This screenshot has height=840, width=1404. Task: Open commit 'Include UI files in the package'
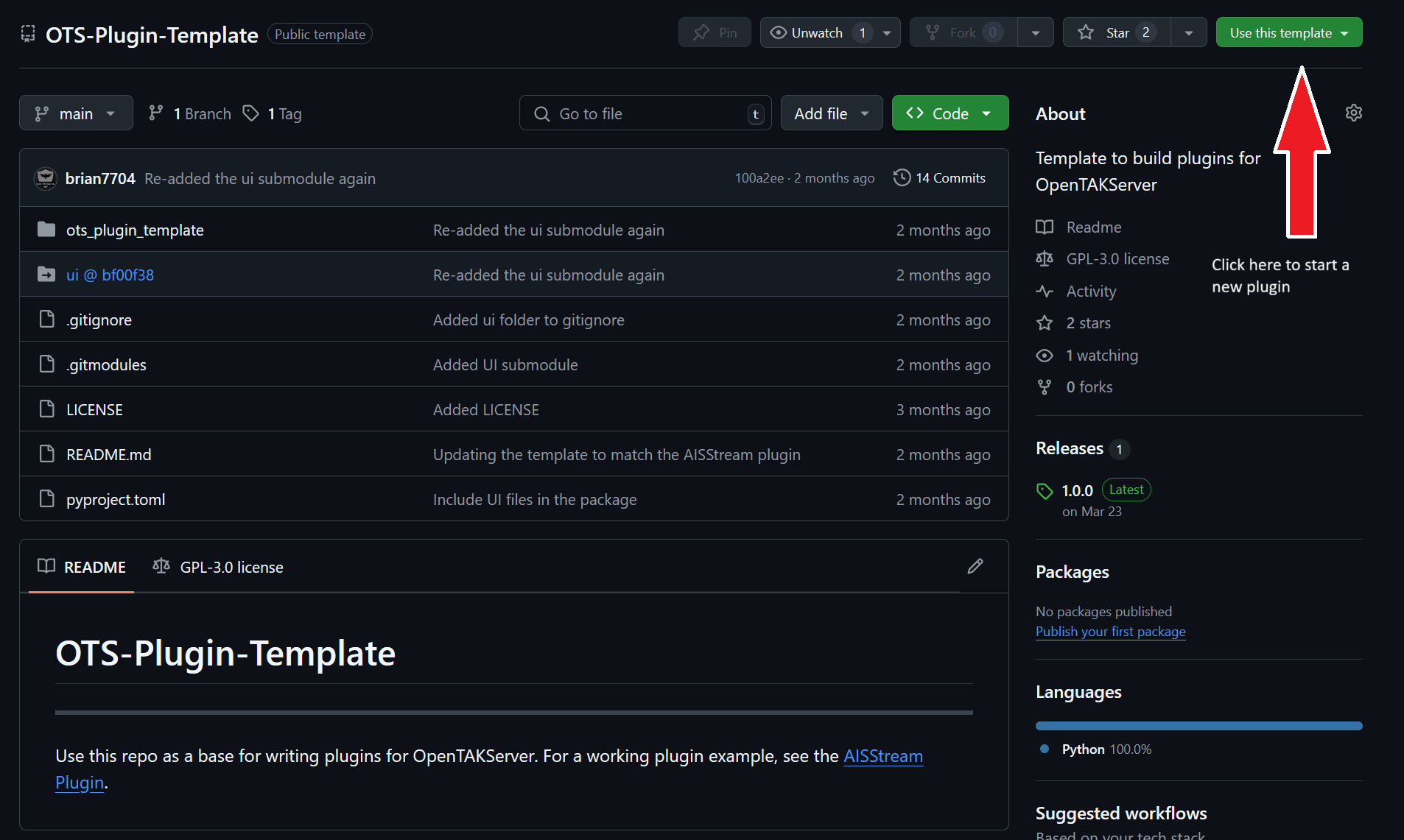click(535, 499)
